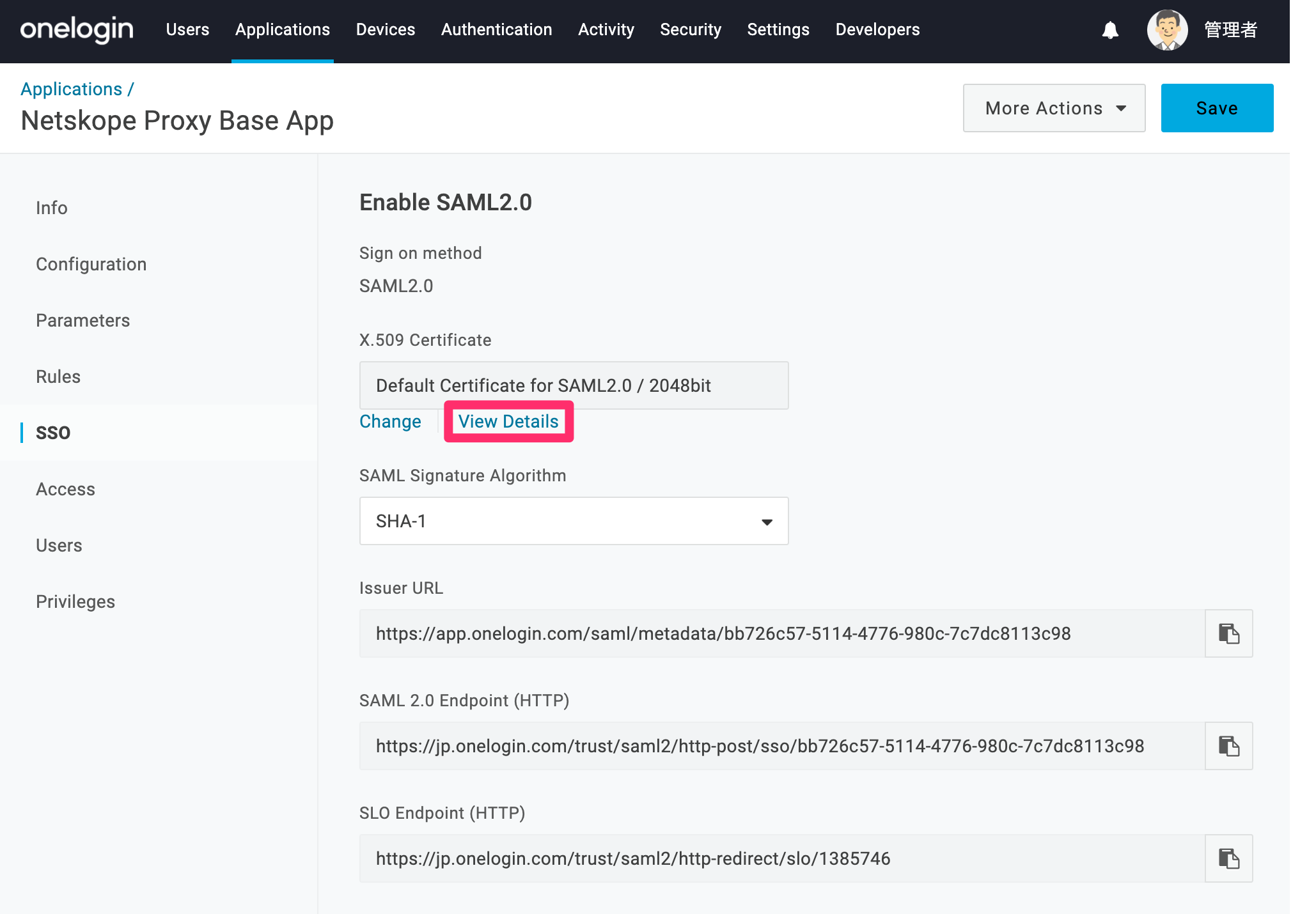The image size is (1316, 914).
Task: Open the Users top menu
Action: click(187, 30)
